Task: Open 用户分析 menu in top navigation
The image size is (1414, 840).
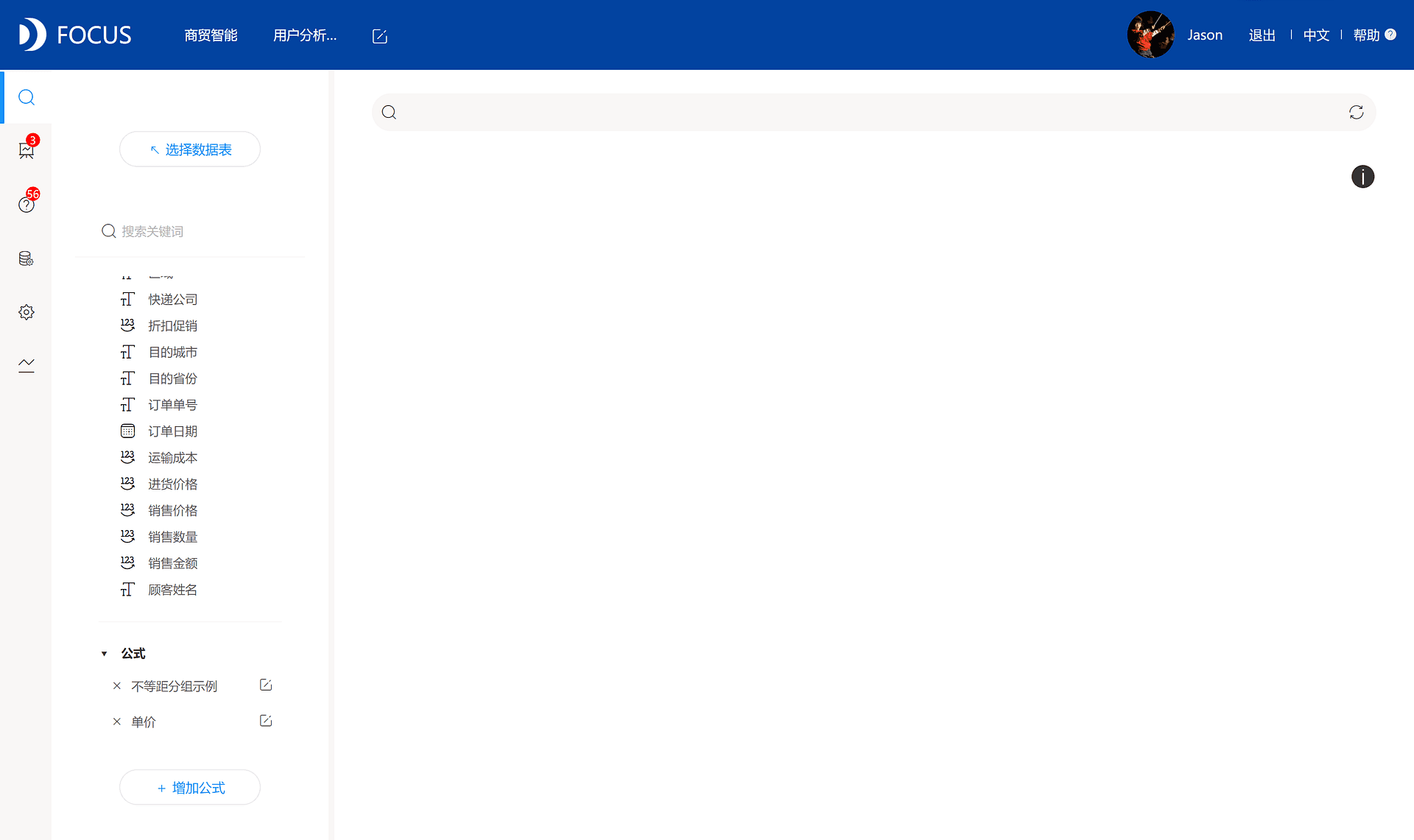Action: point(305,35)
